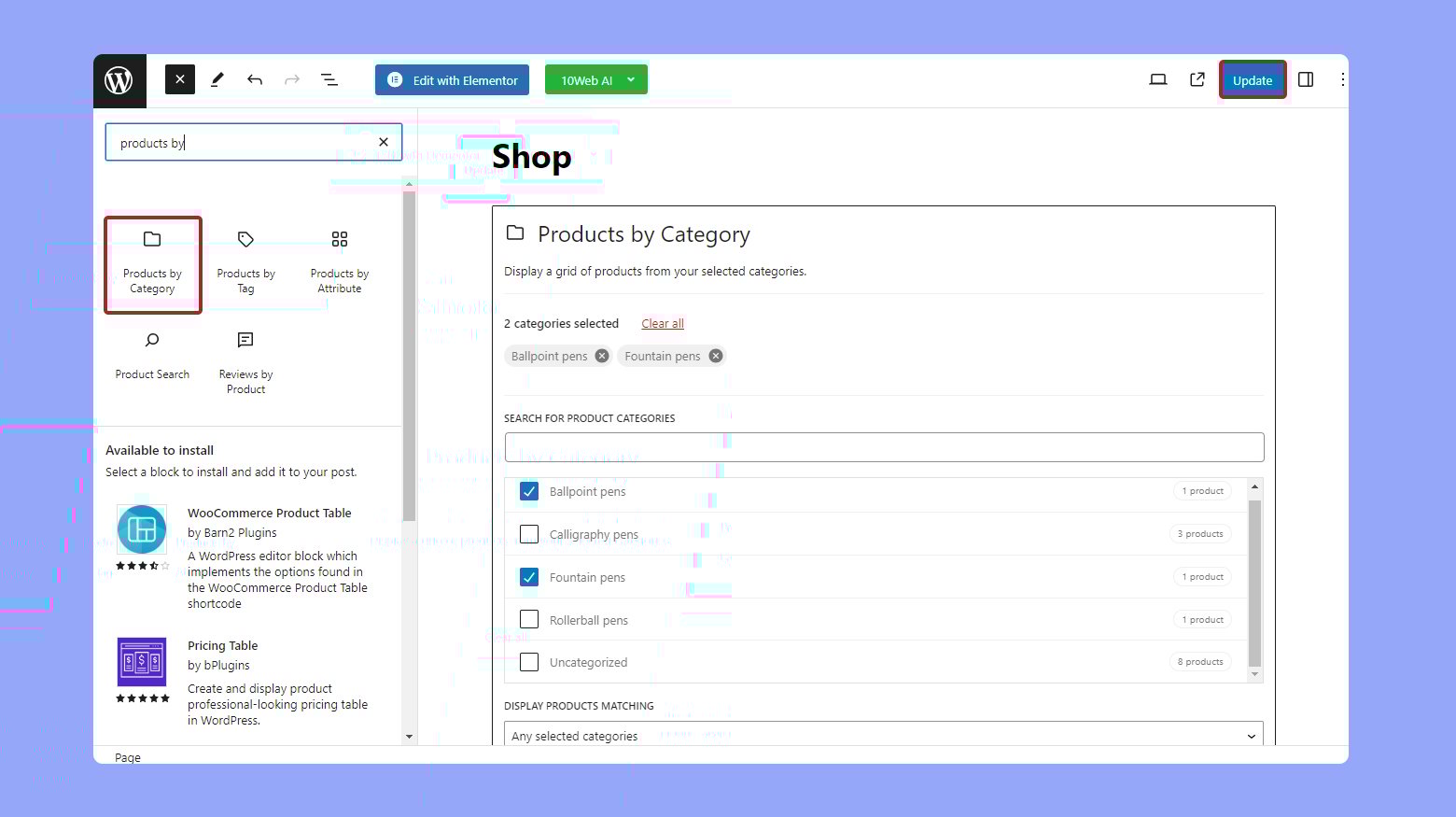Select the pencil Tools icon

pos(217,80)
